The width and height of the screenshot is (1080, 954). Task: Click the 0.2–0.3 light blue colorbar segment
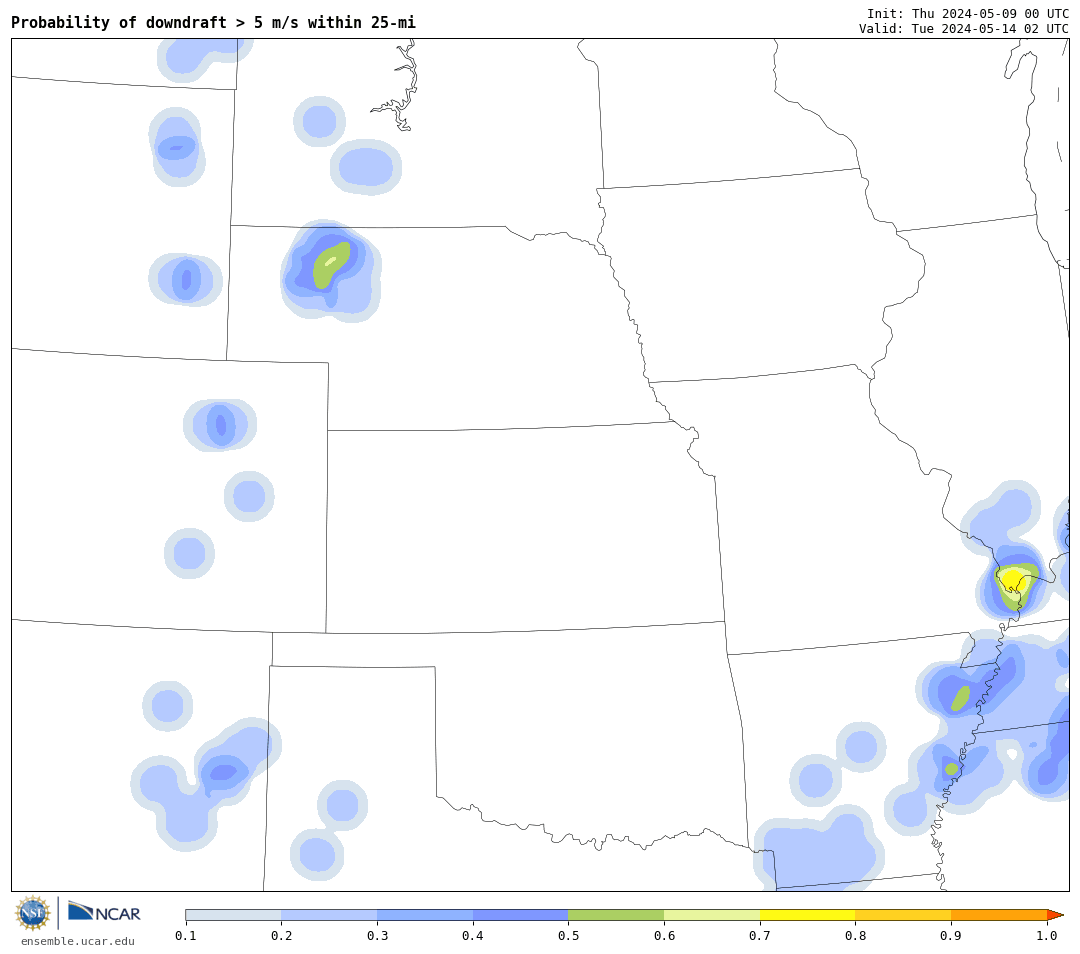tap(329, 915)
